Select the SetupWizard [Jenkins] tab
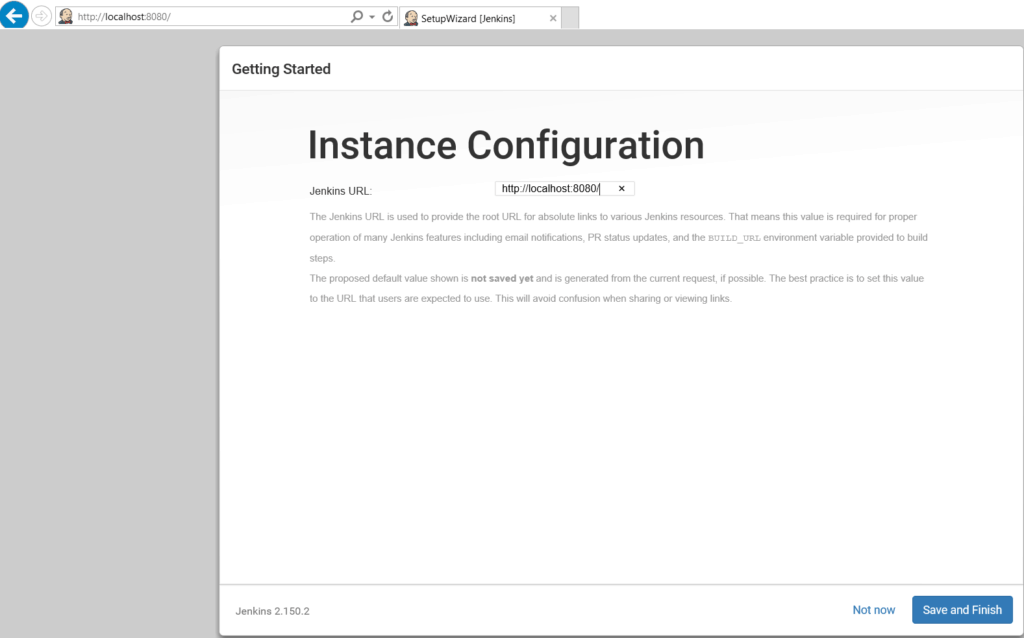Screen dimensions: 1024x638 tap(480, 18)
